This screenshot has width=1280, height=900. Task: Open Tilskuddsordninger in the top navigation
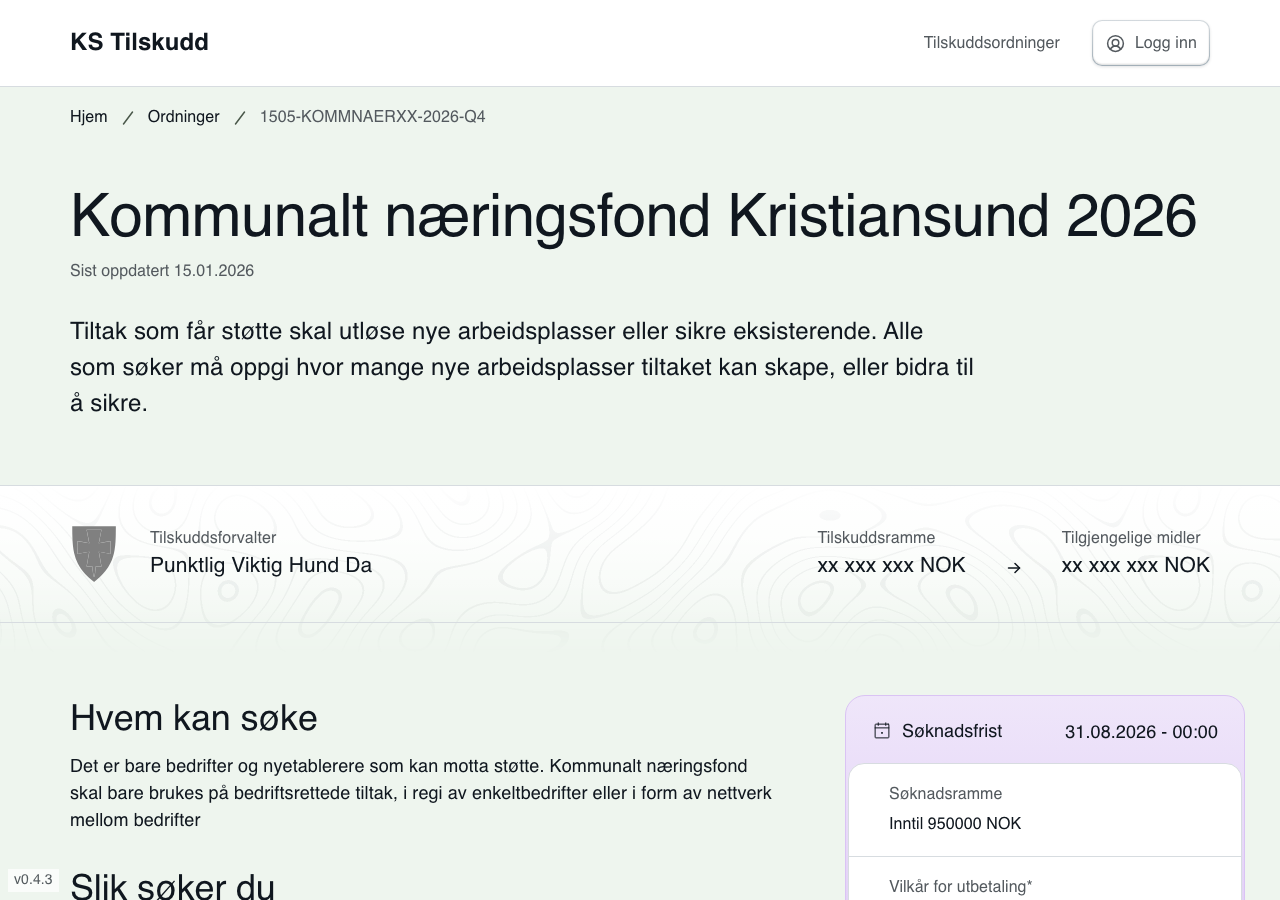[x=991, y=43]
